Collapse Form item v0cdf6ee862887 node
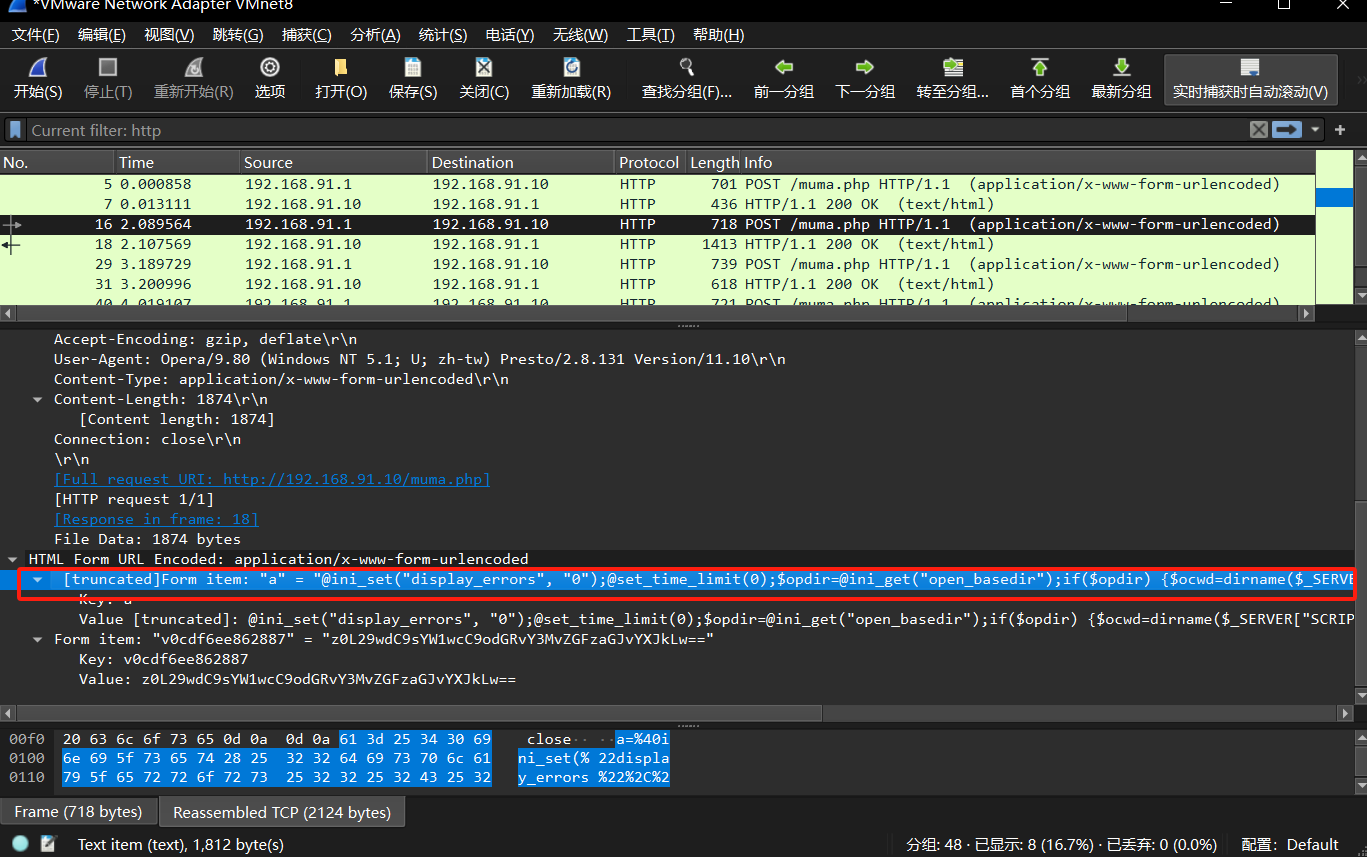This screenshot has height=857, width=1367. pos(37,639)
